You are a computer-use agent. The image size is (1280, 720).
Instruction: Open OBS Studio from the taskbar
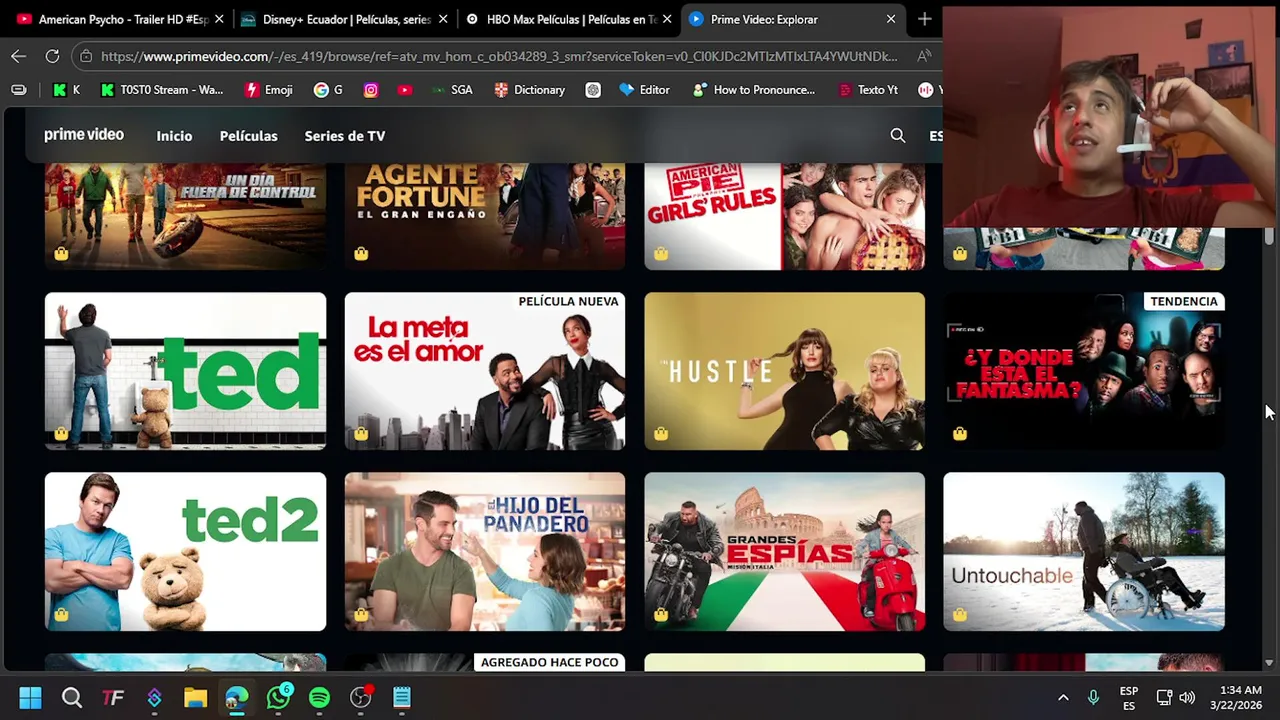(361, 697)
